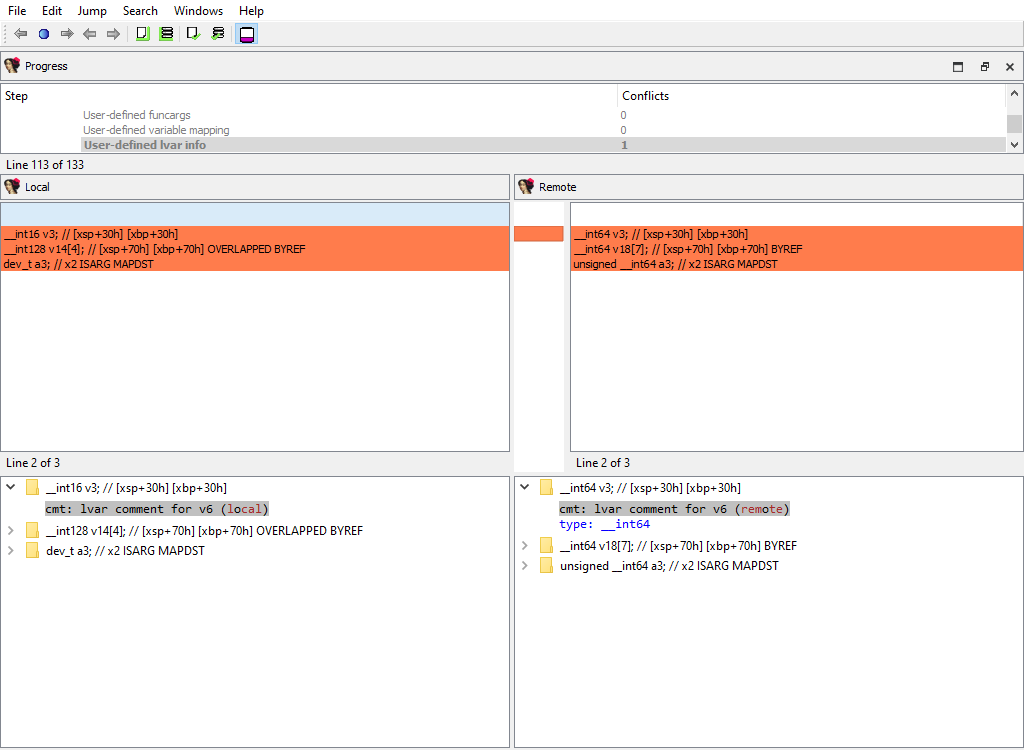Click the single page icon with green checkmark
This screenshot has height=750, width=1024.
pos(194,34)
